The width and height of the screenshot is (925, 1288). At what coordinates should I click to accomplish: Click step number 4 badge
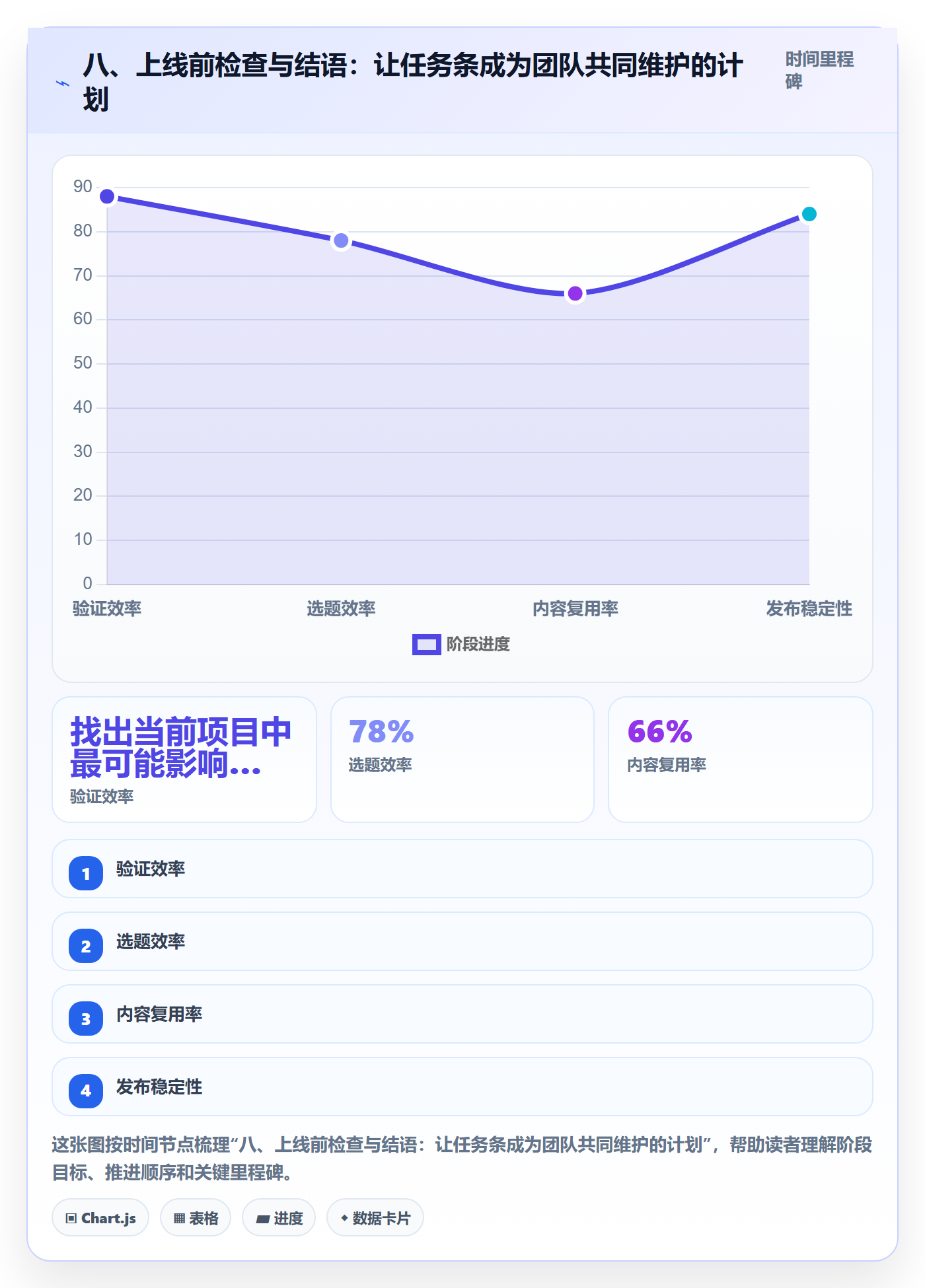pyautogui.click(x=86, y=1091)
